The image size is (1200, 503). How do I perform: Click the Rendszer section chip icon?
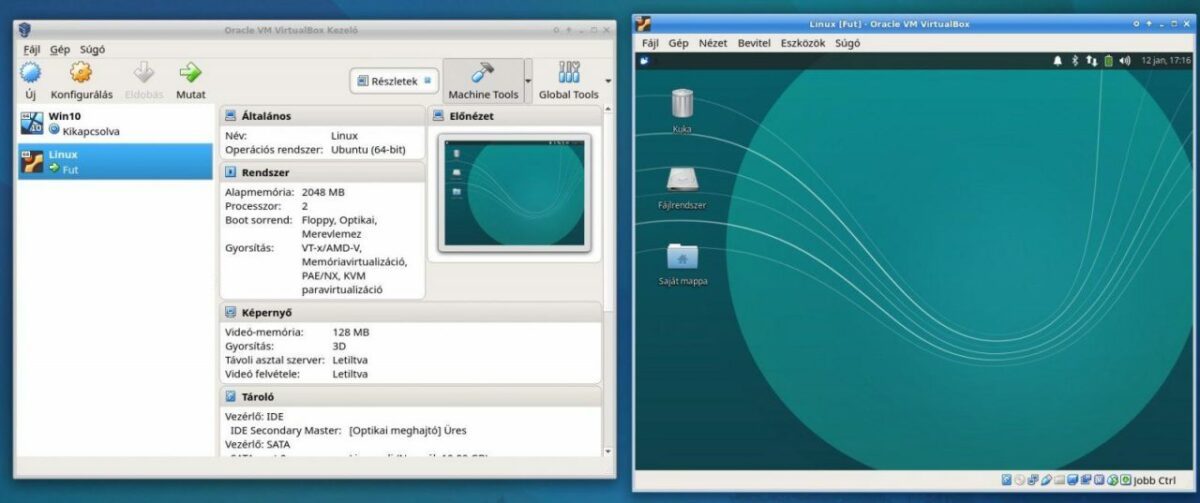coord(231,172)
